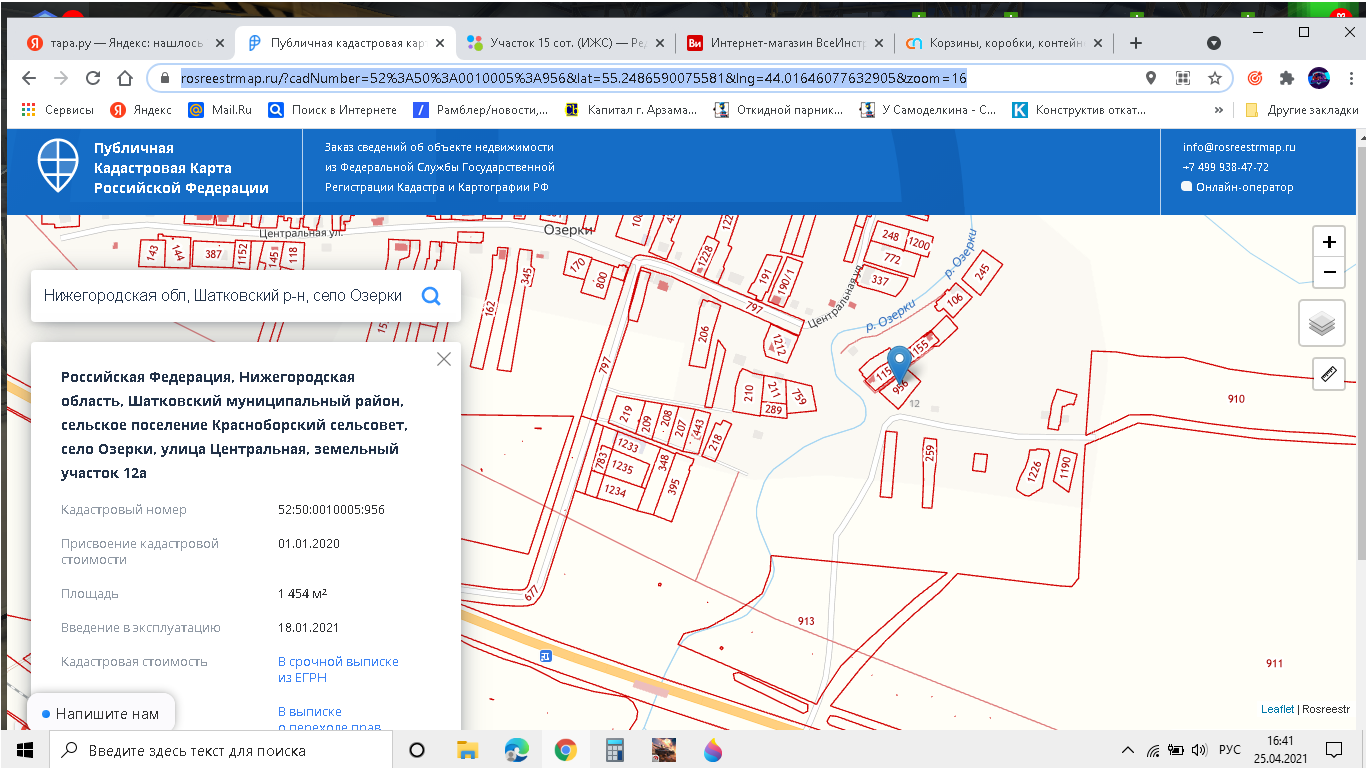This screenshot has width=1366, height=768.
Task: Reload the page in Chrome
Action: pos(93,78)
